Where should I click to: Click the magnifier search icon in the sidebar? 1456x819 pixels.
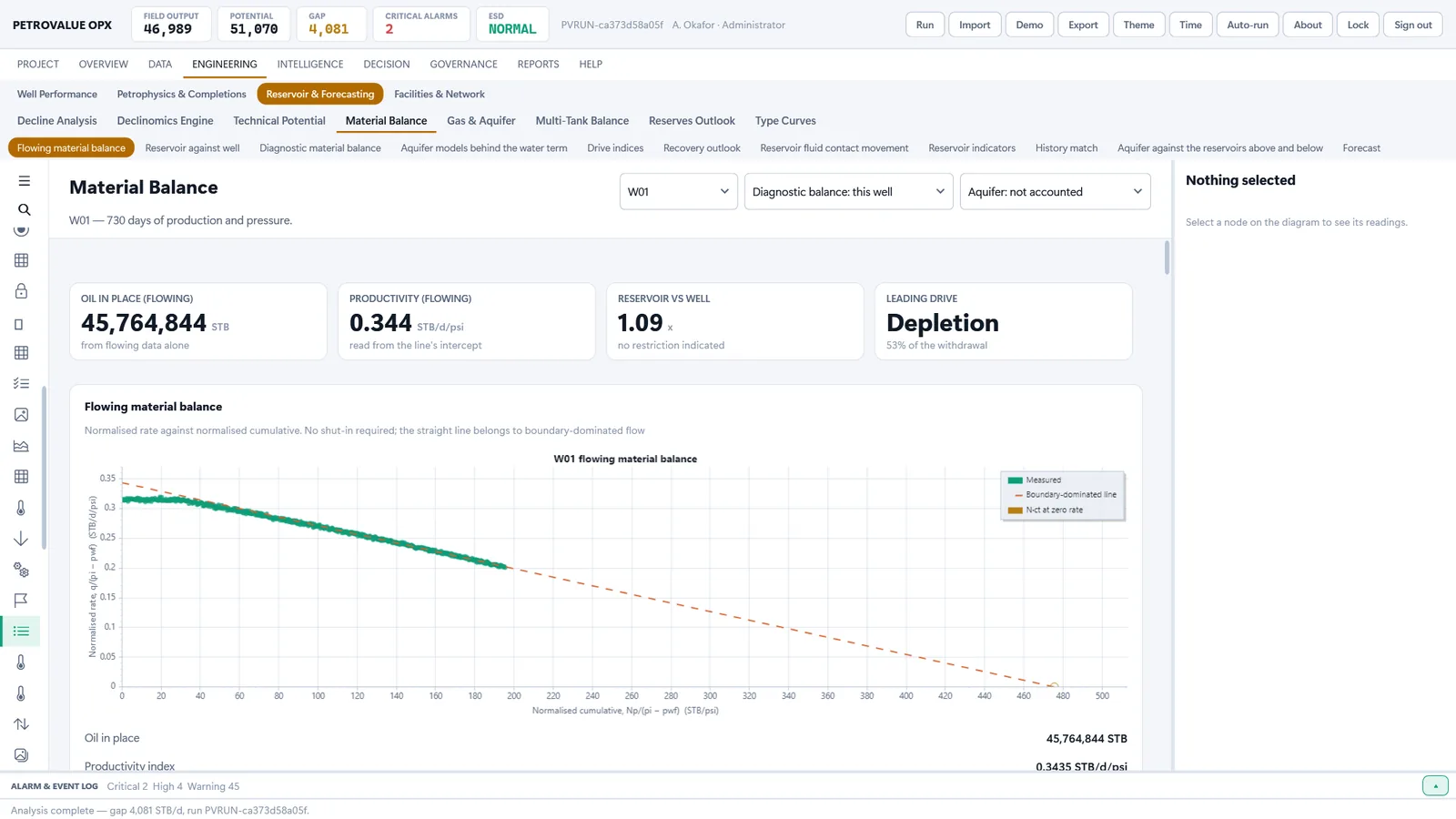25,209
